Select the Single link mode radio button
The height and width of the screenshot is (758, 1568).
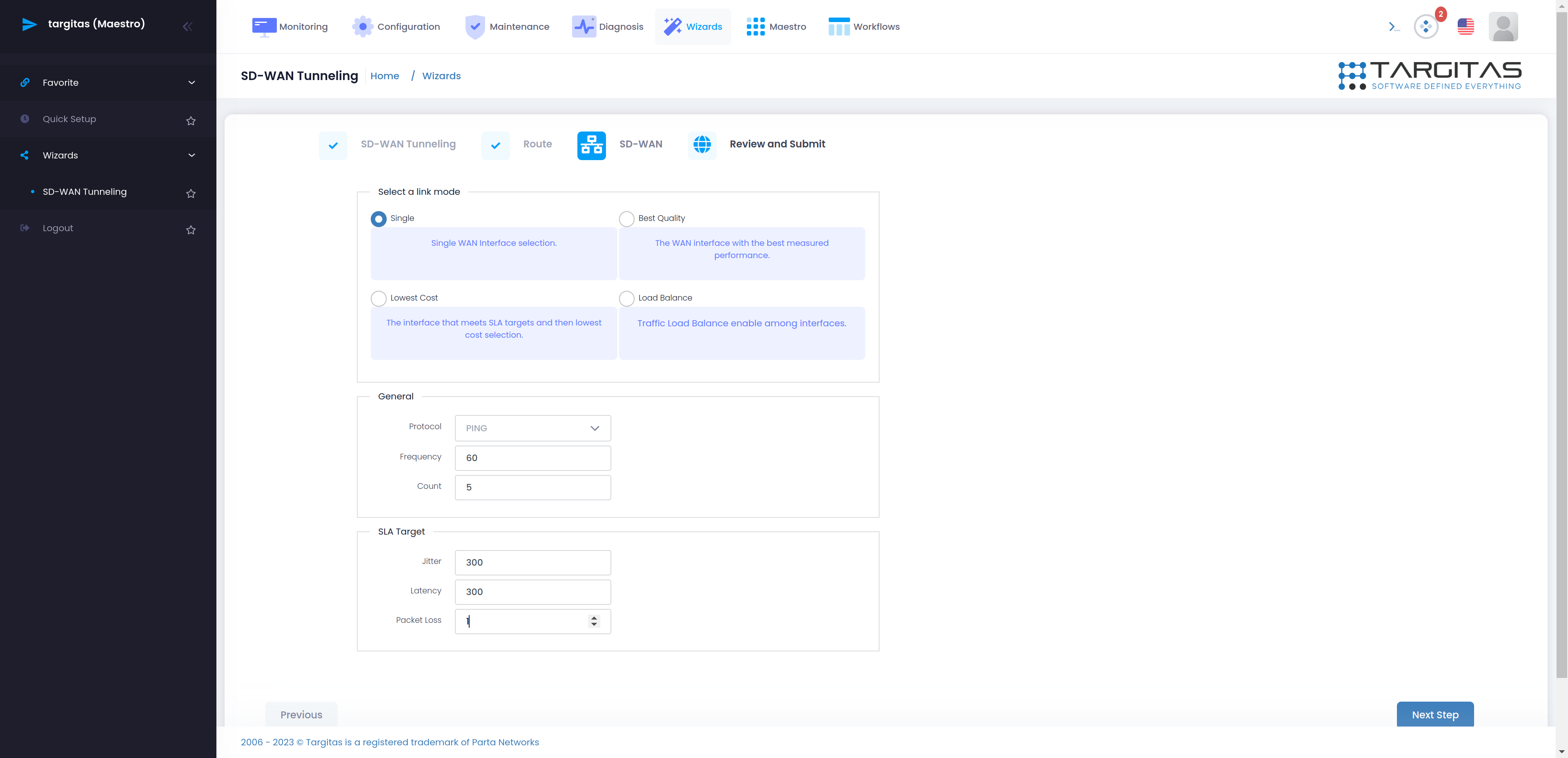coord(378,218)
